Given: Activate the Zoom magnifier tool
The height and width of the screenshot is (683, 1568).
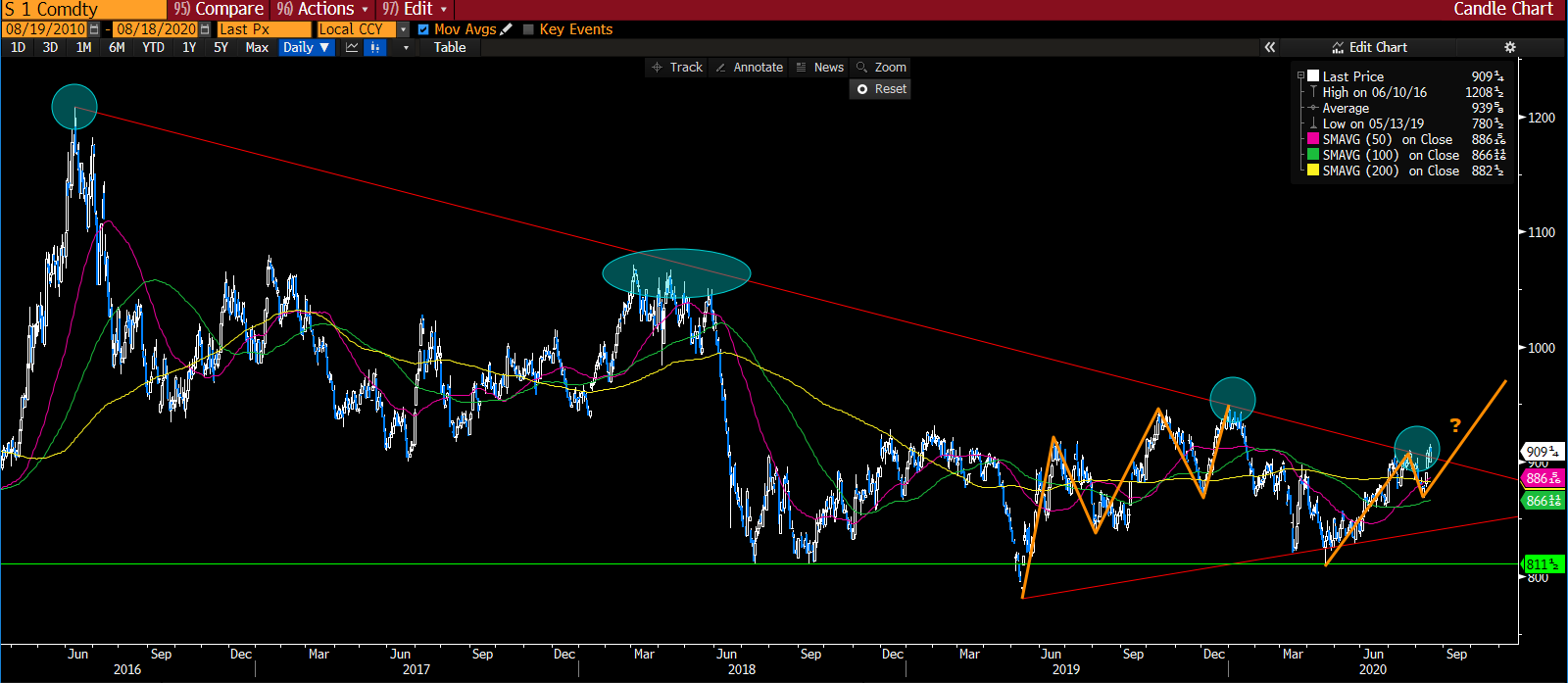Looking at the screenshot, I should 882,68.
